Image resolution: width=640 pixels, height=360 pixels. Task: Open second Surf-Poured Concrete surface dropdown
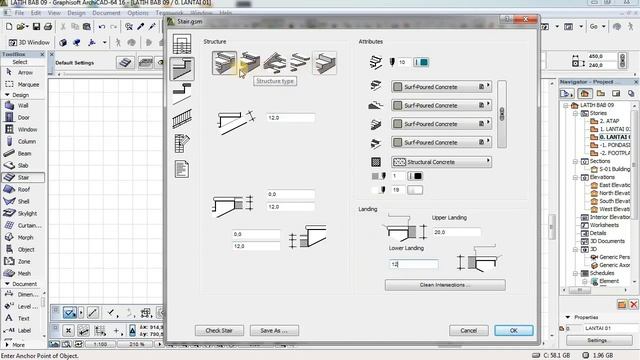click(441, 105)
